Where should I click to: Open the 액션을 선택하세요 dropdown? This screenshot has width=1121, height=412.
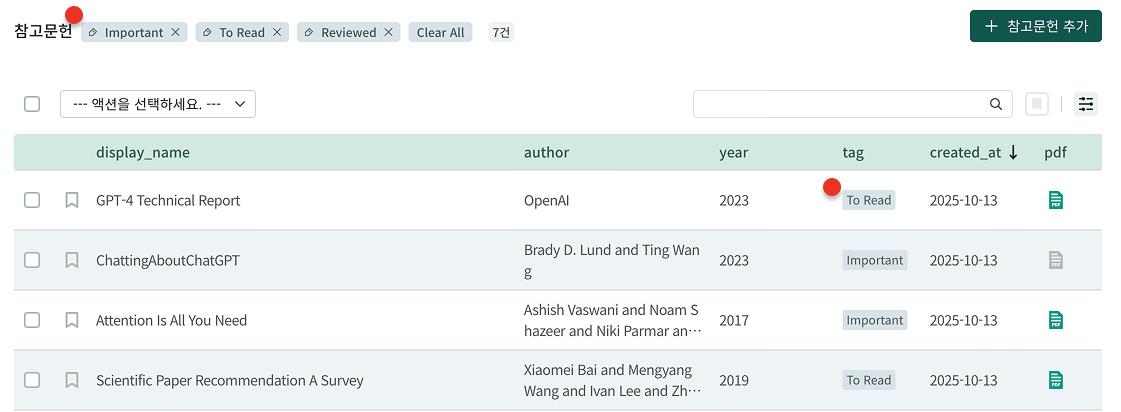point(158,104)
